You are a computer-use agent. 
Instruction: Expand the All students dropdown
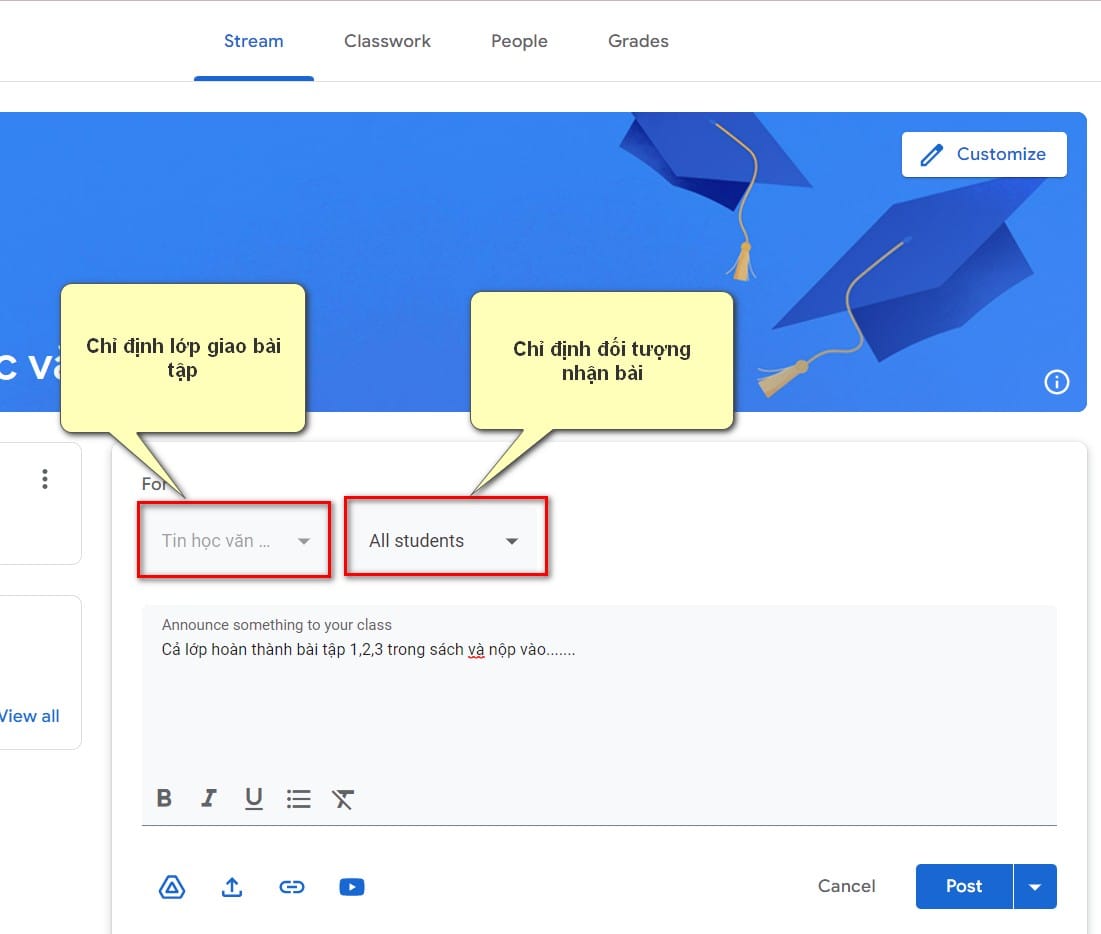point(445,541)
